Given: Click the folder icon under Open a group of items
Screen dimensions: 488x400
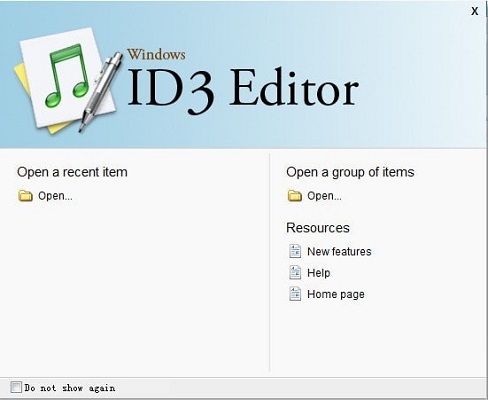Looking at the screenshot, I should [x=295, y=196].
